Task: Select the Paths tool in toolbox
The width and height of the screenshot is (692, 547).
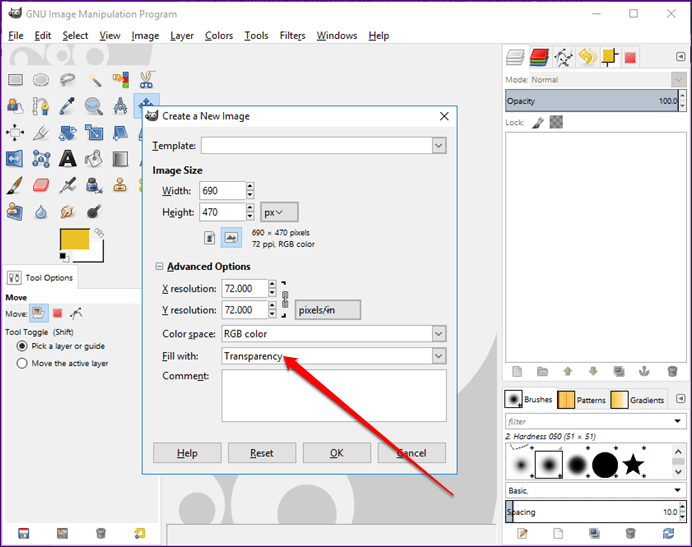Action: [41, 106]
